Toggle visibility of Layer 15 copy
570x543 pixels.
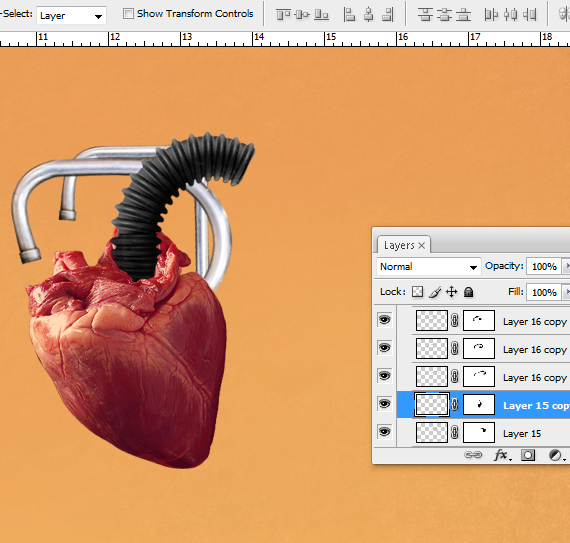[385, 404]
